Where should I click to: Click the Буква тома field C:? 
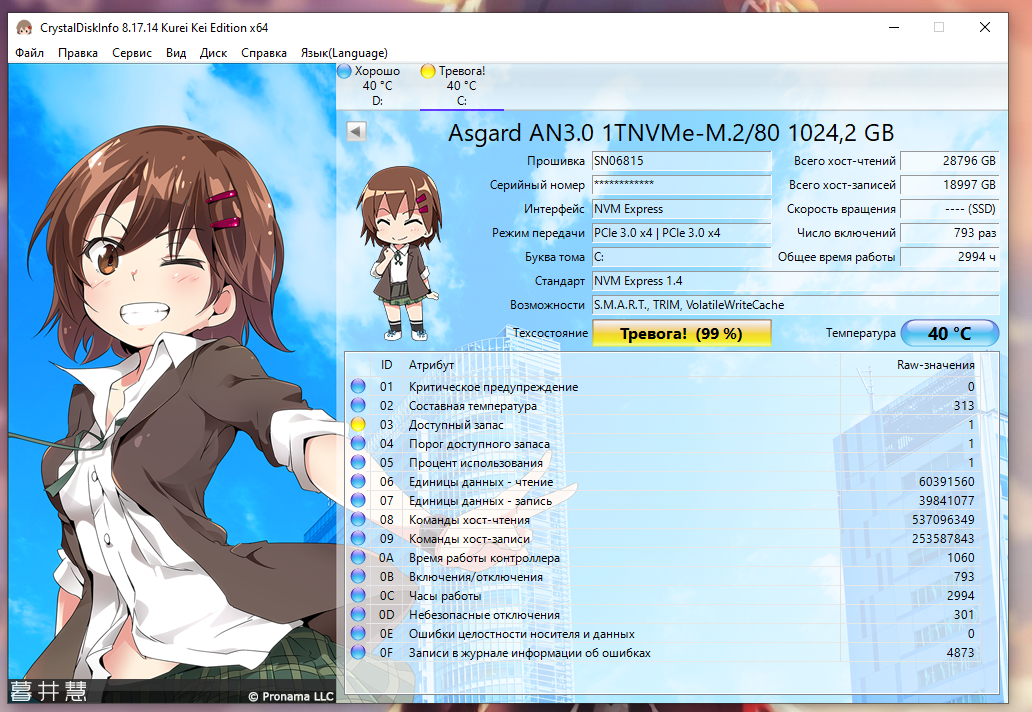point(681,257)
